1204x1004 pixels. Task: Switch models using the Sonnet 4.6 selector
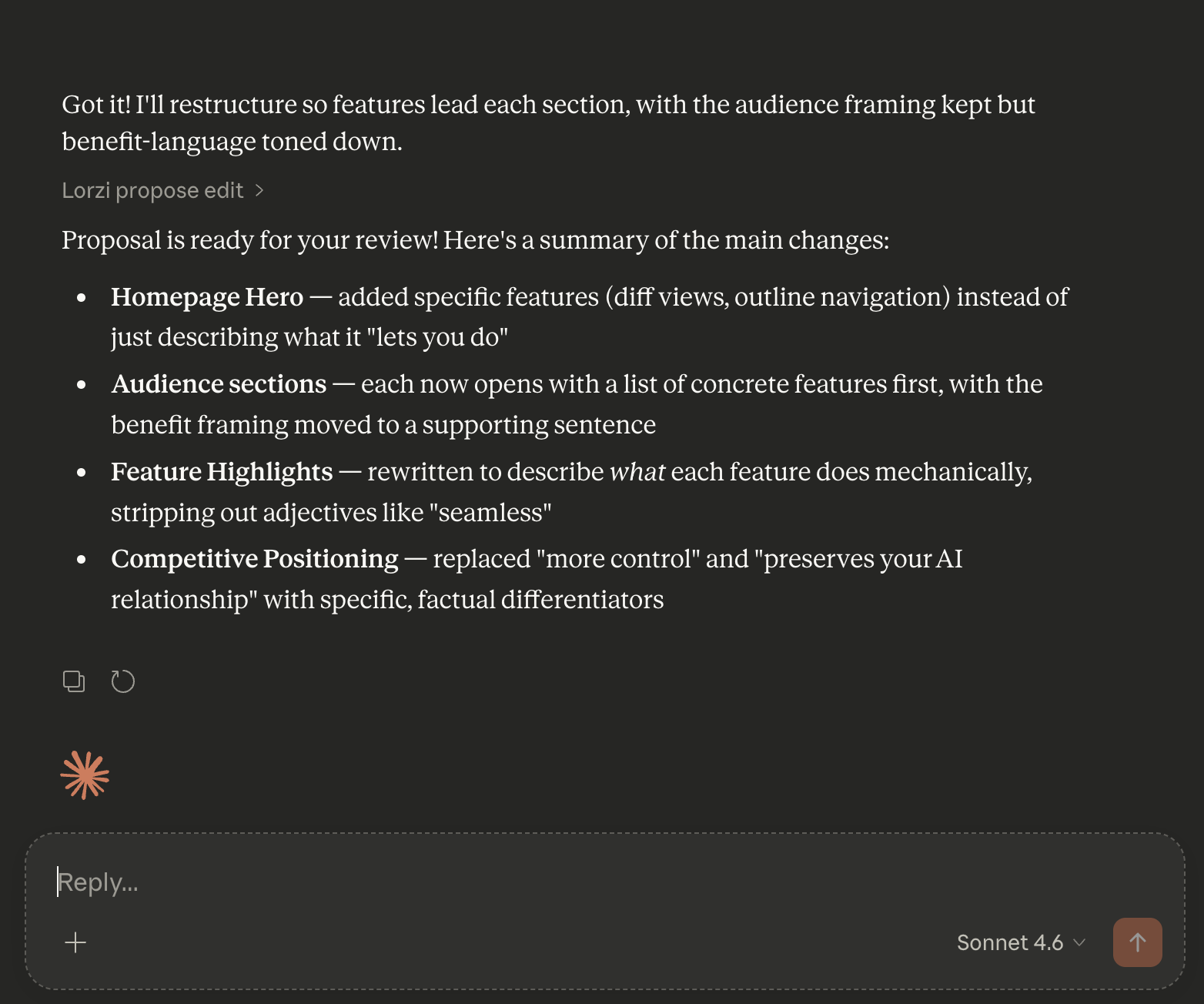(x=1020, y=942)
